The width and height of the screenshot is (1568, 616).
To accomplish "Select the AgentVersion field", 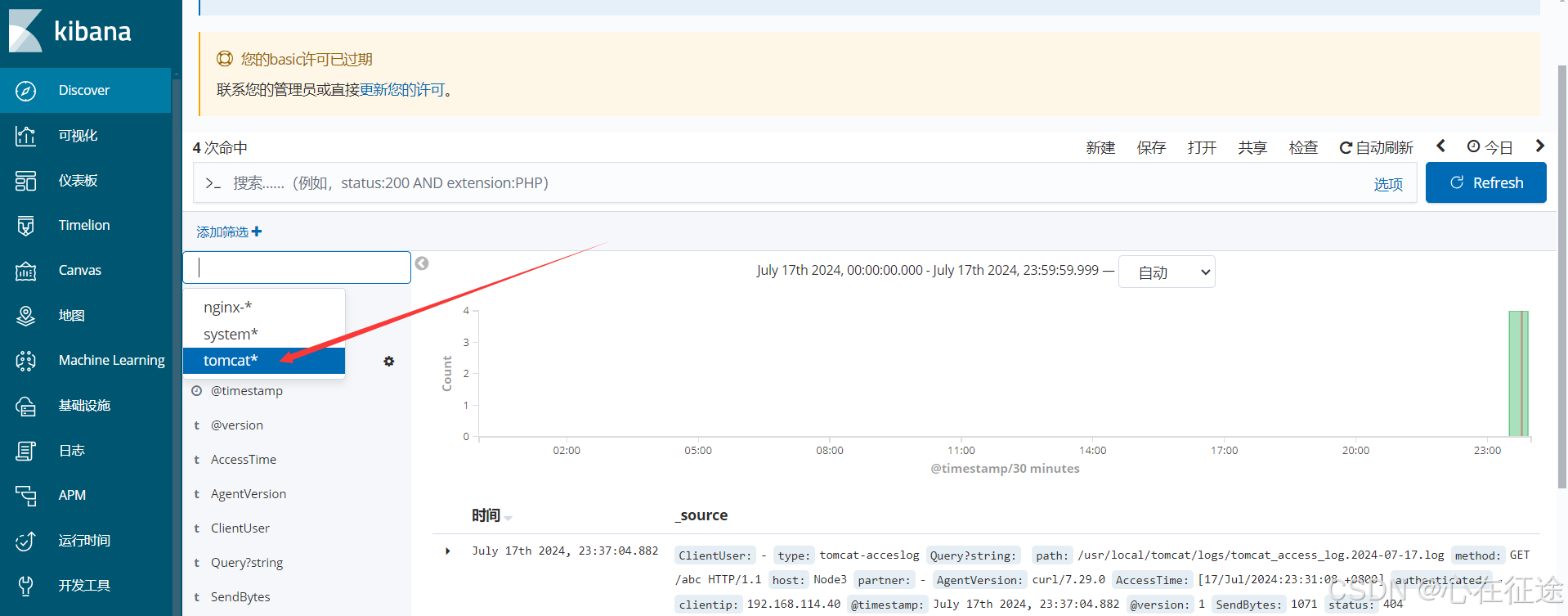I will [x=249, y=494].
